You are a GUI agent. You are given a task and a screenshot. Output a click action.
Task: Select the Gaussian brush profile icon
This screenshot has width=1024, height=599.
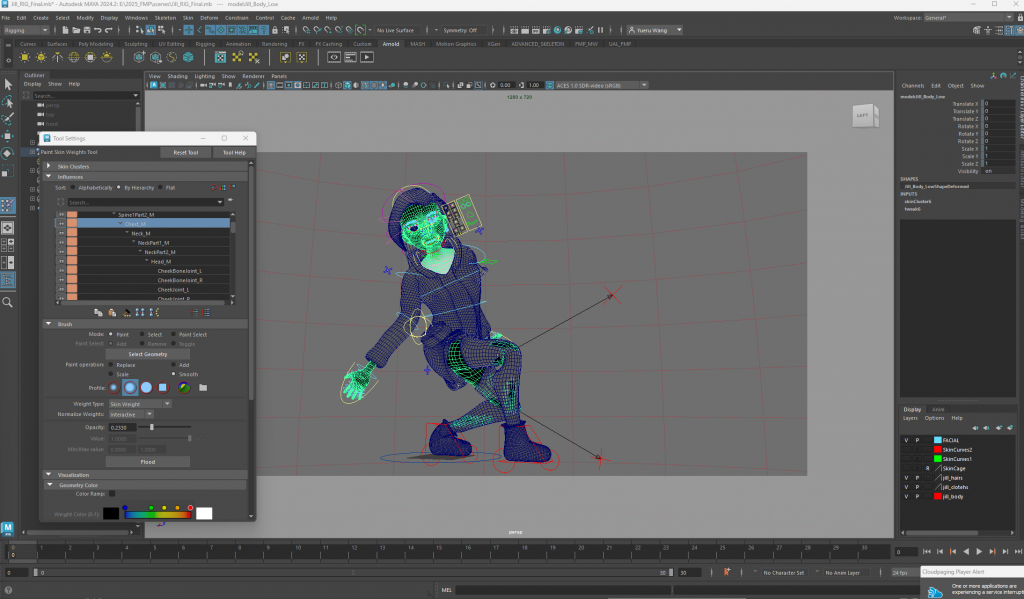point(112,387)
